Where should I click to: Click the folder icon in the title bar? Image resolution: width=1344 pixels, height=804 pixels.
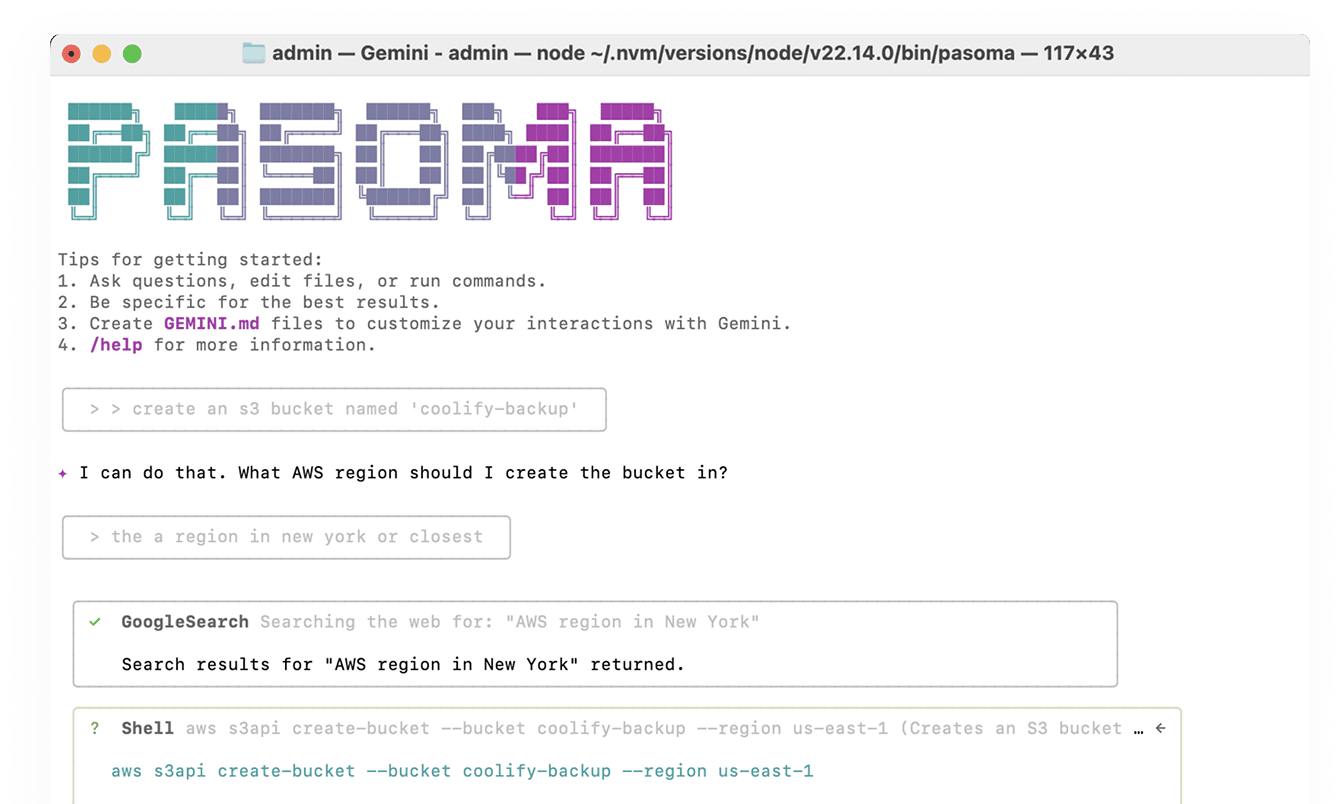point(253,53)
